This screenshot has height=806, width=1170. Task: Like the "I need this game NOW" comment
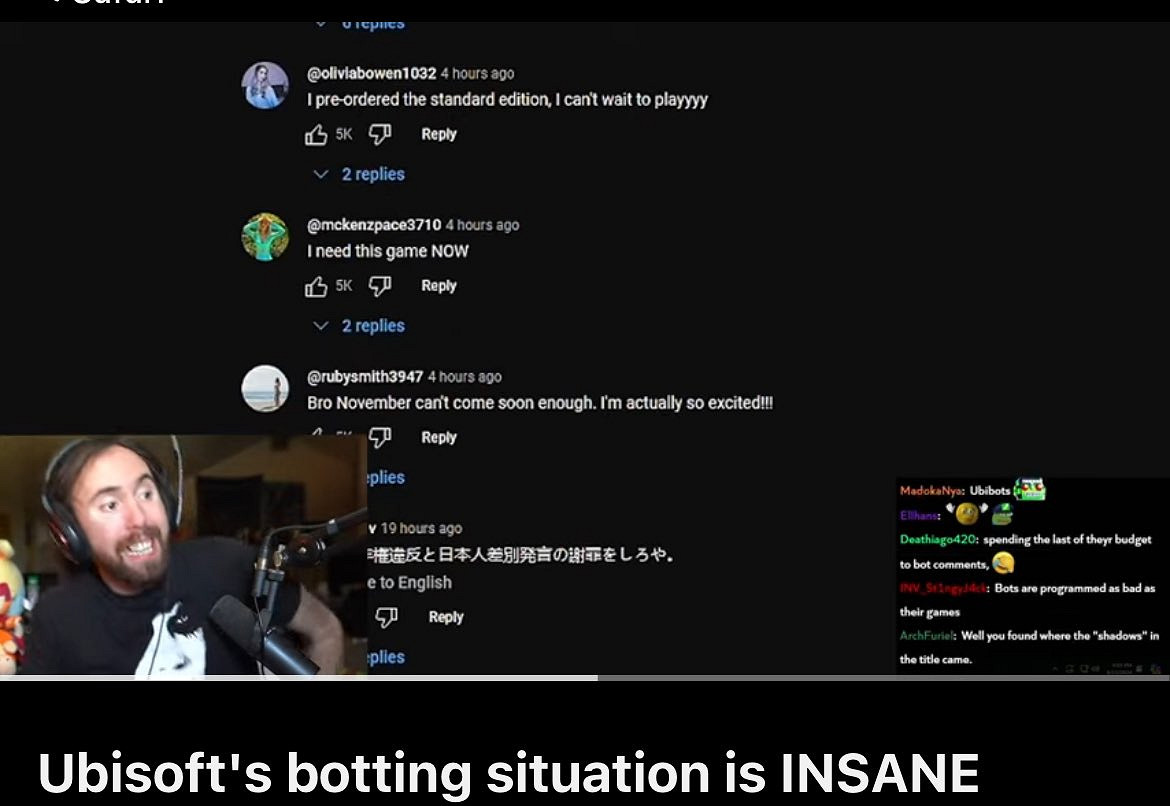tap(316, 287)
